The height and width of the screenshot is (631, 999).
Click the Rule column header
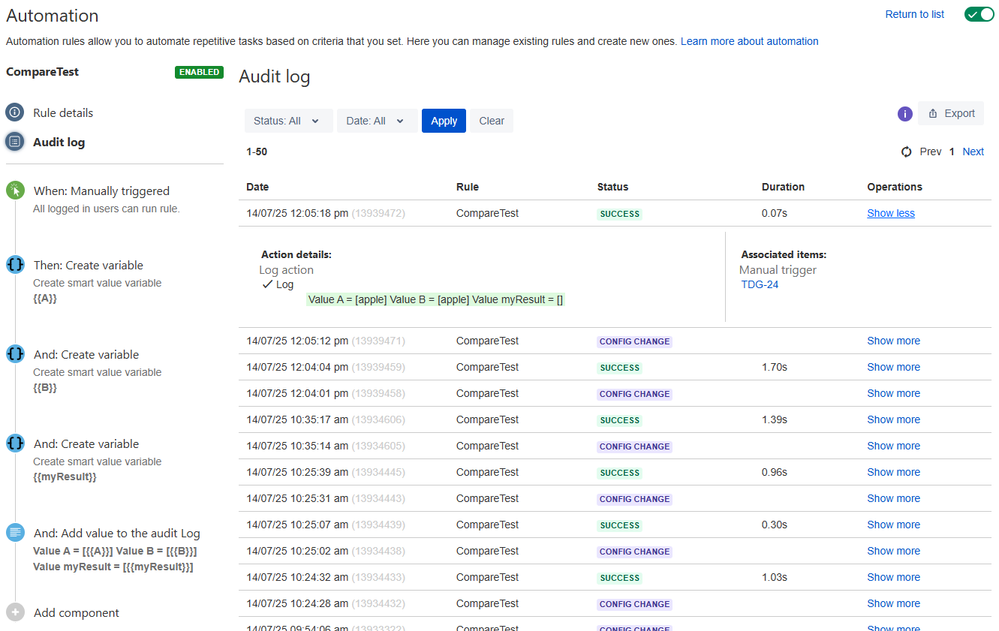pos(467,187)
